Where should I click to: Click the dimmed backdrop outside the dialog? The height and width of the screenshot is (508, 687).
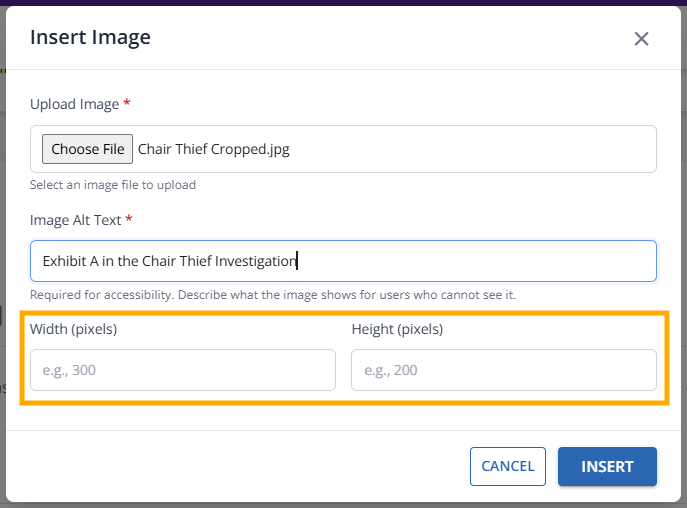click(3, 250)
